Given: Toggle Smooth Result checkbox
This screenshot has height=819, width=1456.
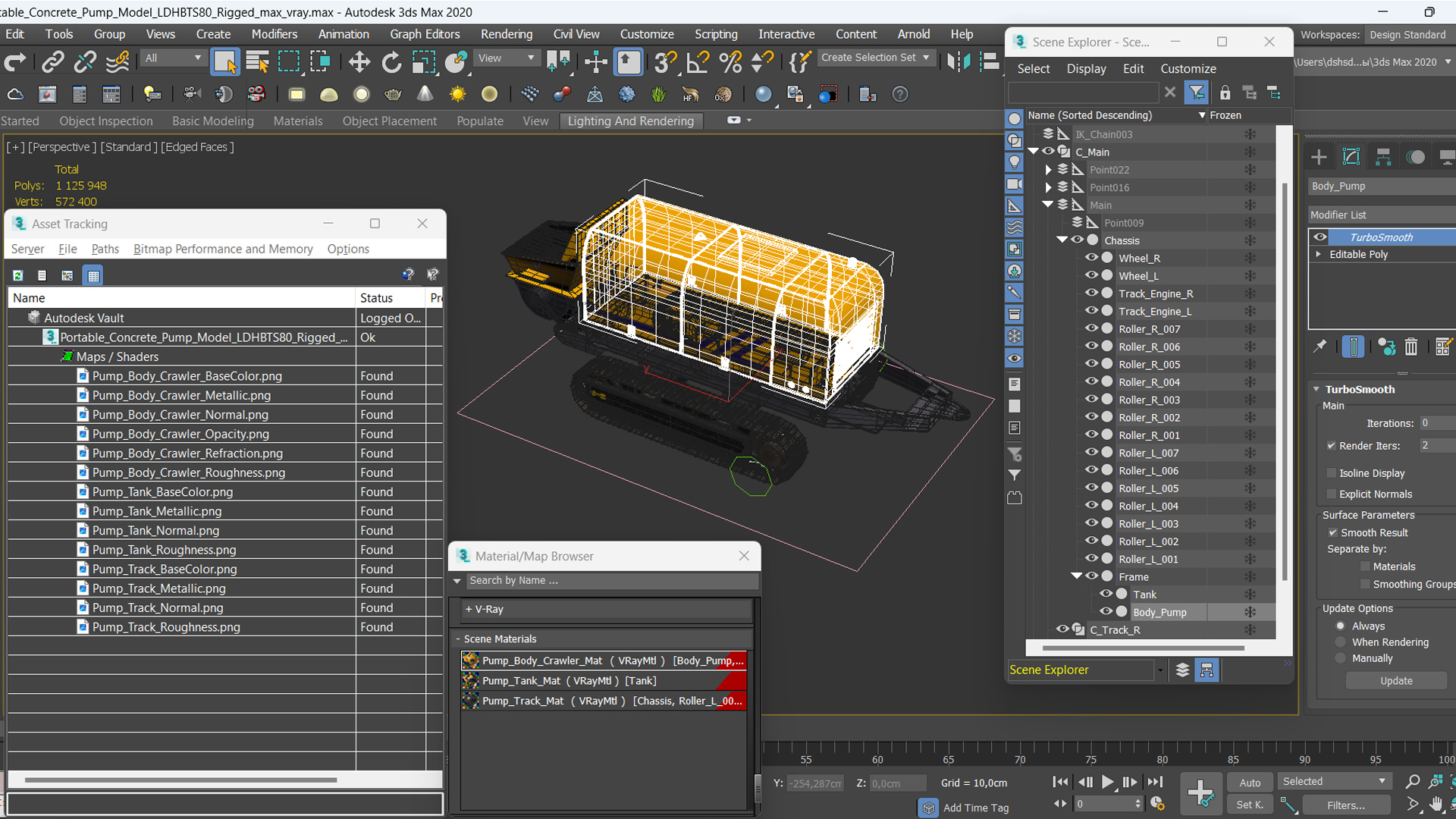Looking at the screenshot, I should pos(1332,533).
